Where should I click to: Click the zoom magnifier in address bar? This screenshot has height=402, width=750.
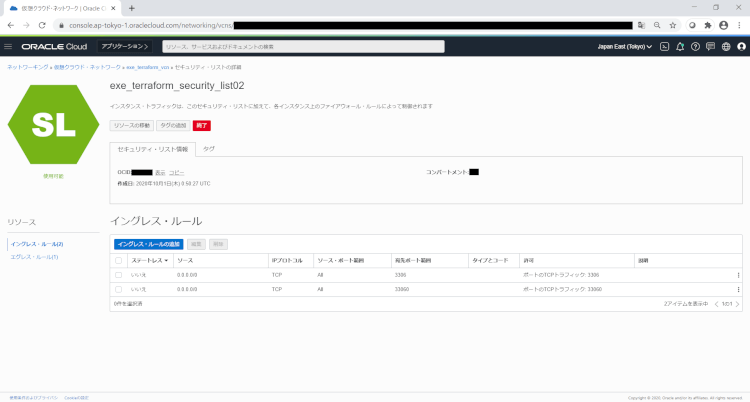[x=657, y=25]
